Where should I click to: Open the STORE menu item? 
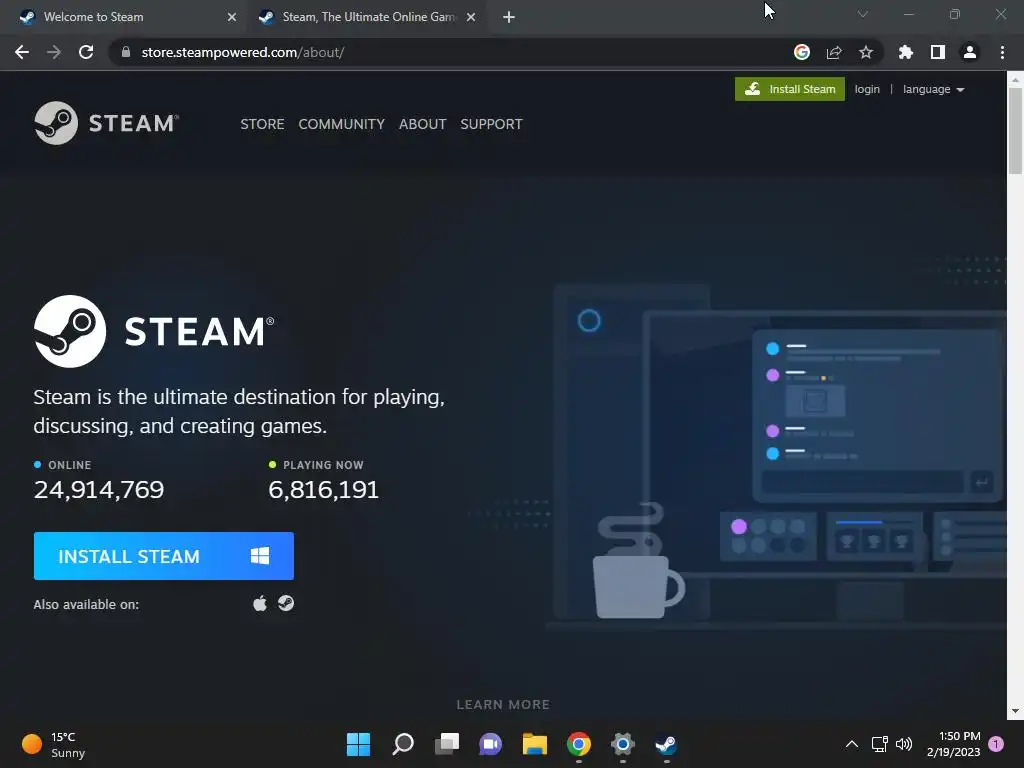(x=262, y=124)
